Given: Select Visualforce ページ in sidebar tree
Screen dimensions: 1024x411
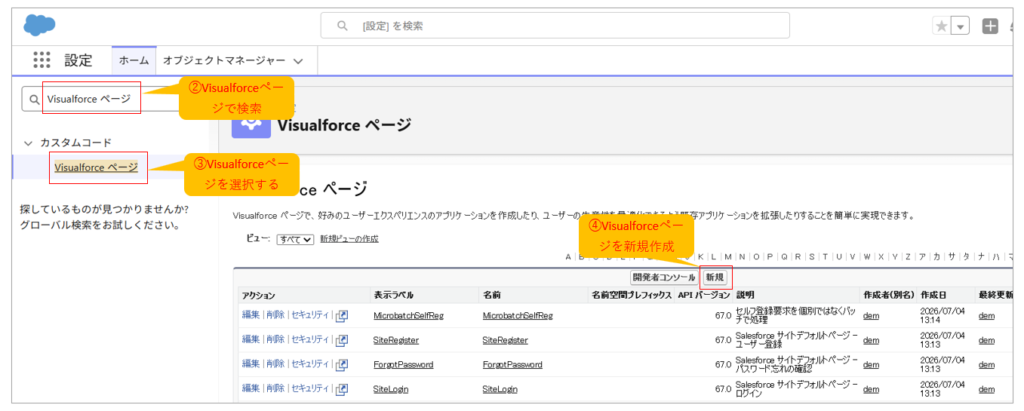Looking at the screenshot, I should click(x=96, y=167).
